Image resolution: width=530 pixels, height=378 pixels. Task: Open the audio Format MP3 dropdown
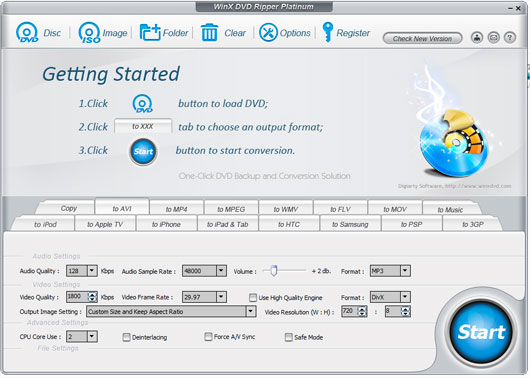tap(405, 270)
